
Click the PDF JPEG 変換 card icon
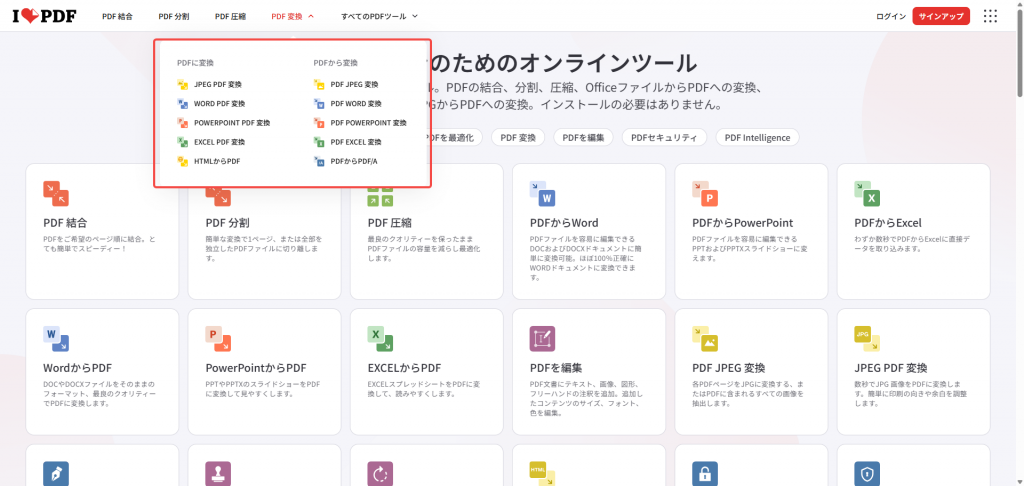coord(705,338)
